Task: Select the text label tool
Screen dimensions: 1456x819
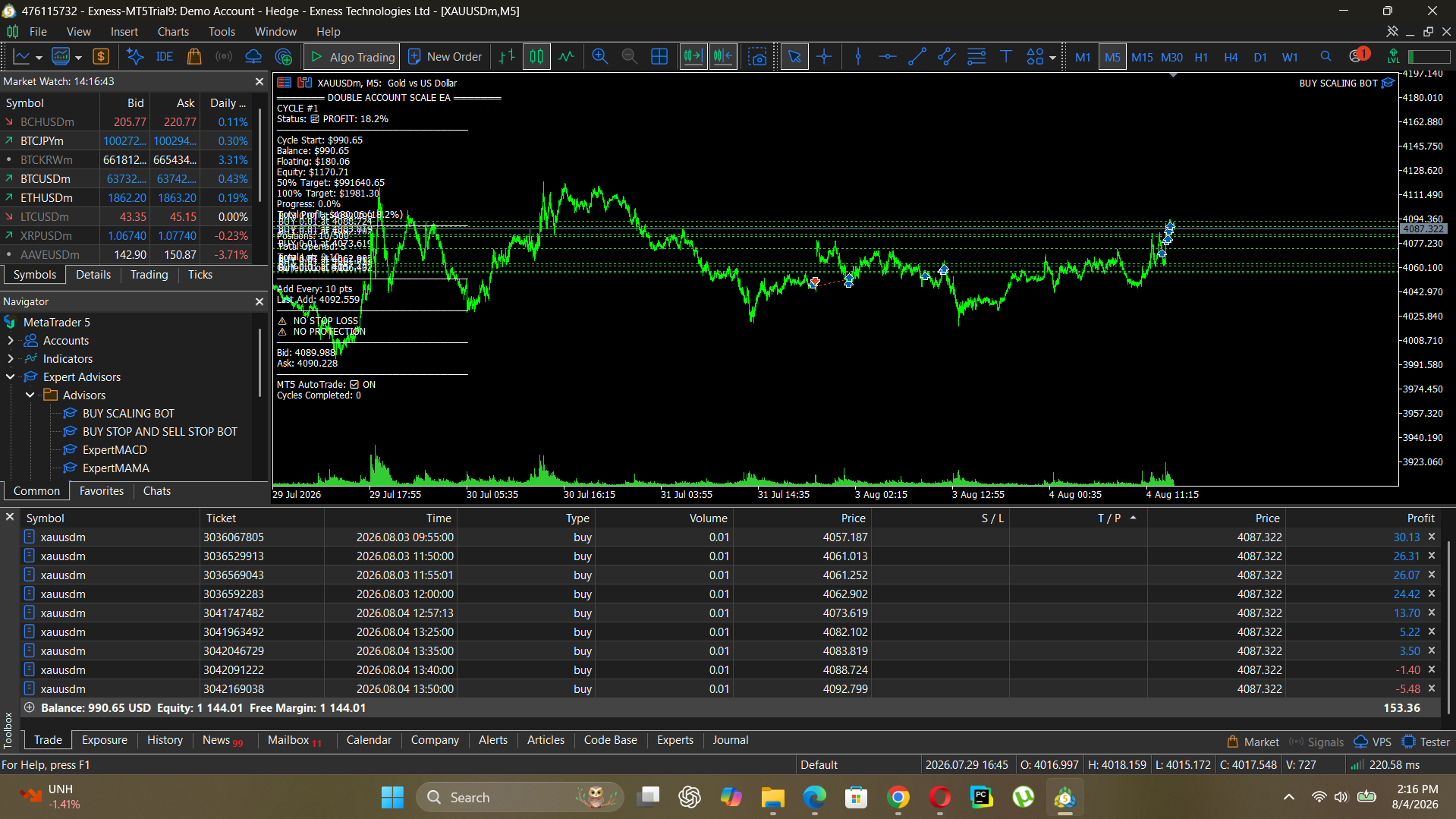Action: coord(1006,56)
